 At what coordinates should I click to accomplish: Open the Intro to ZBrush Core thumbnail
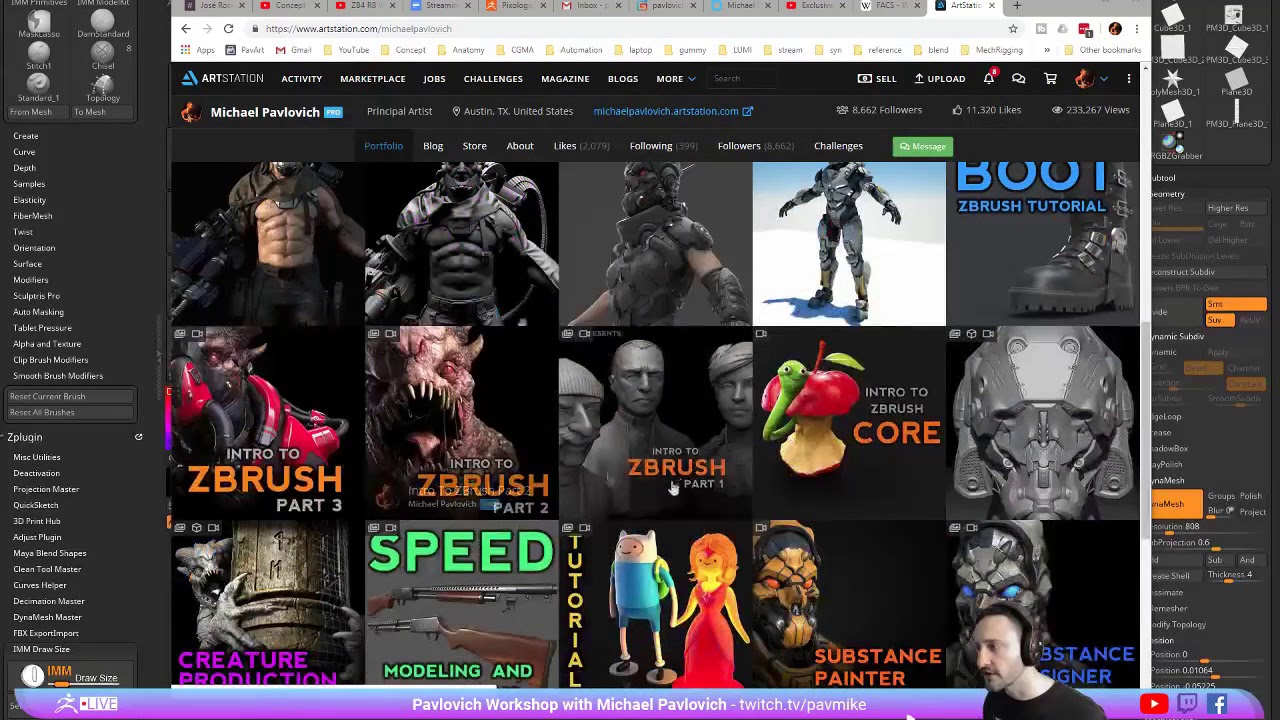click(849, 423)
